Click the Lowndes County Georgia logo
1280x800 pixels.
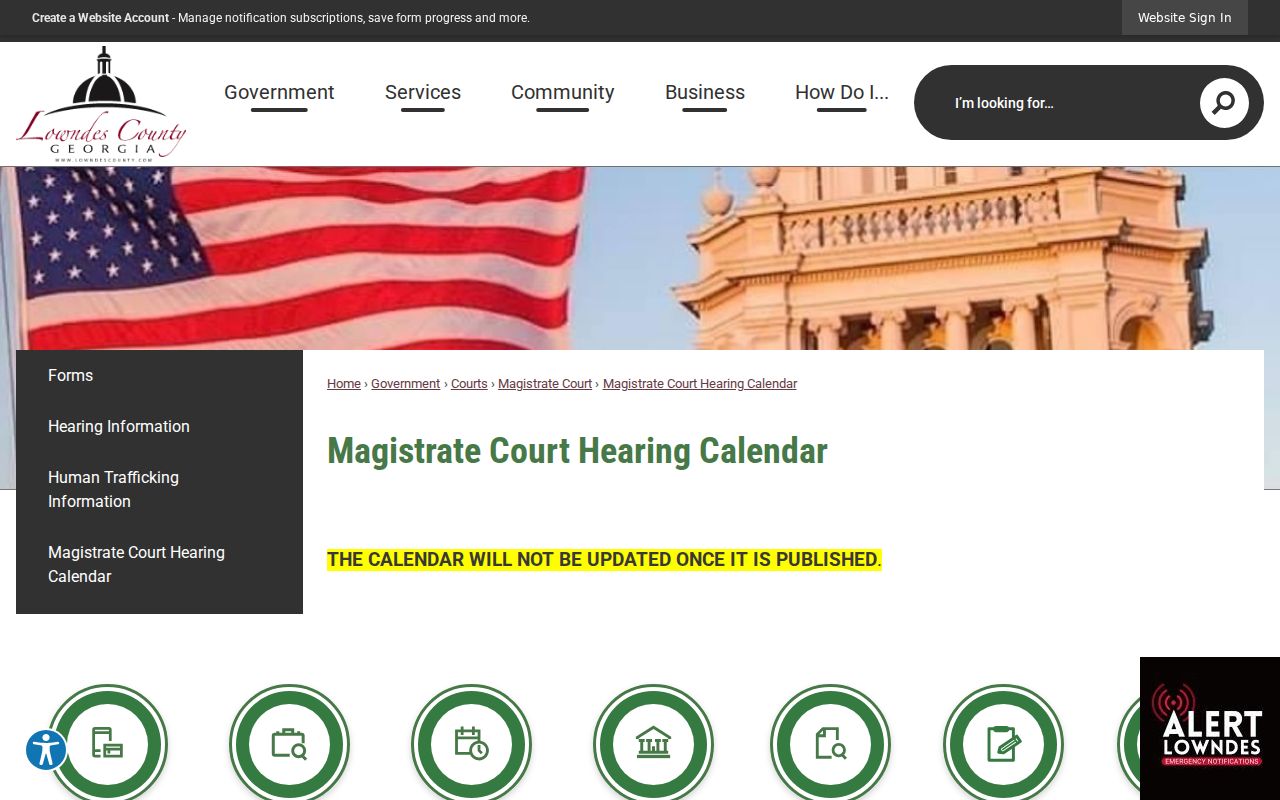click(101, 104)
